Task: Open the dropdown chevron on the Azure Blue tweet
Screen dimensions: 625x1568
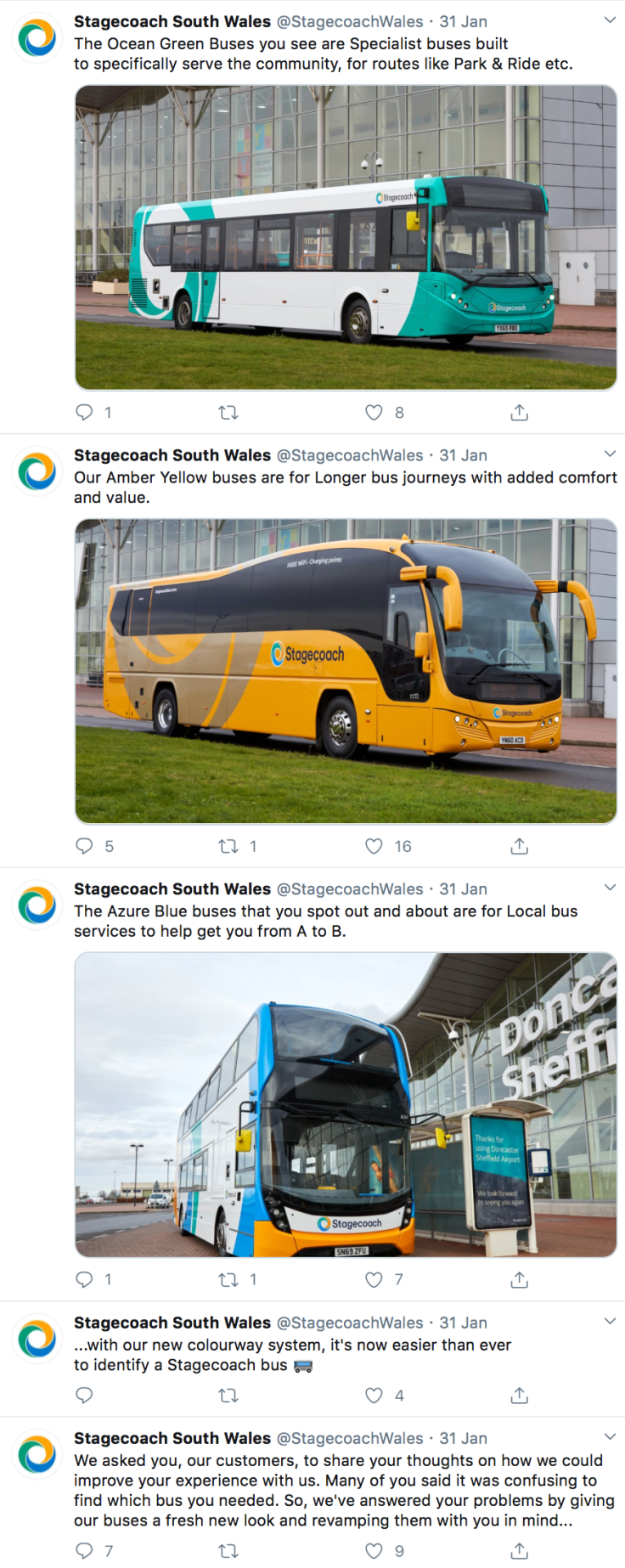Action: tap(610, 888)
